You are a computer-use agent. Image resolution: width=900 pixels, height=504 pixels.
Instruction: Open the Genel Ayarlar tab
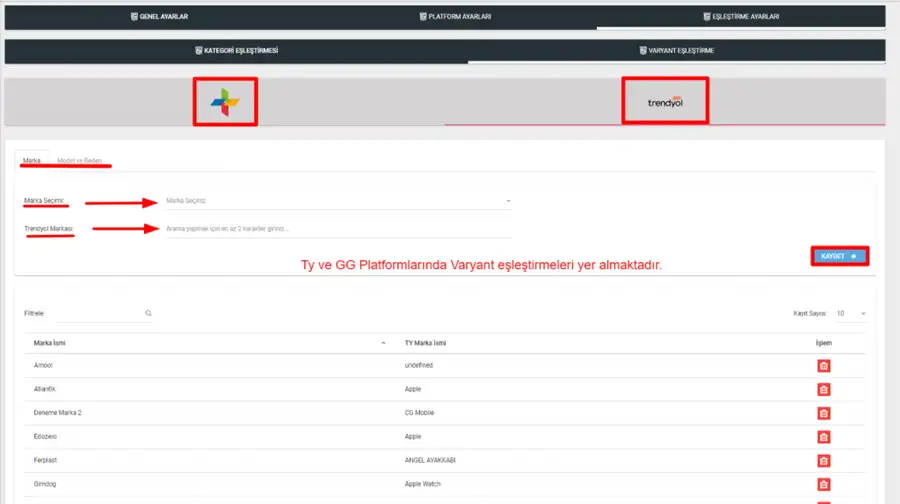pyautogui.click(x=160, y=17)
